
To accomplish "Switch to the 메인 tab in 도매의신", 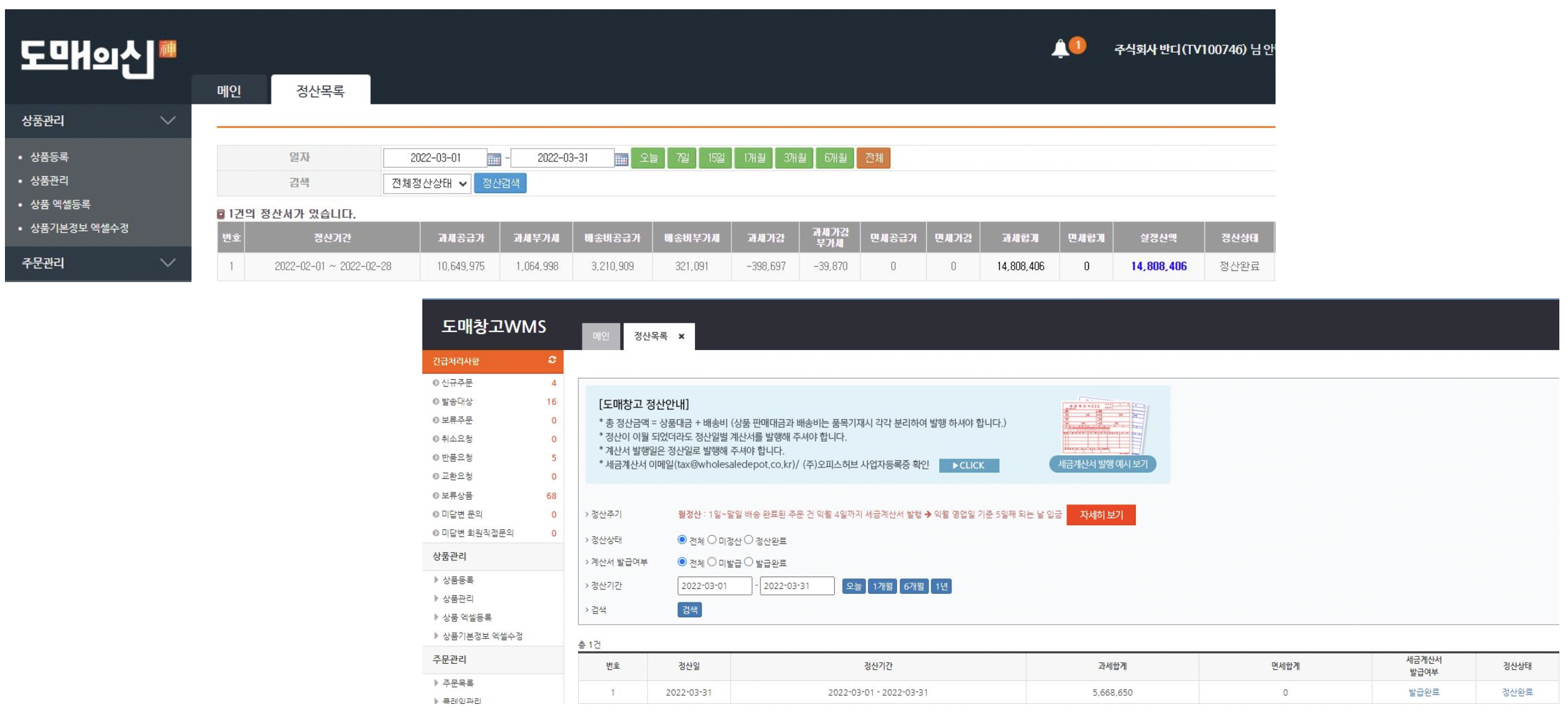I will pos(229,91).
